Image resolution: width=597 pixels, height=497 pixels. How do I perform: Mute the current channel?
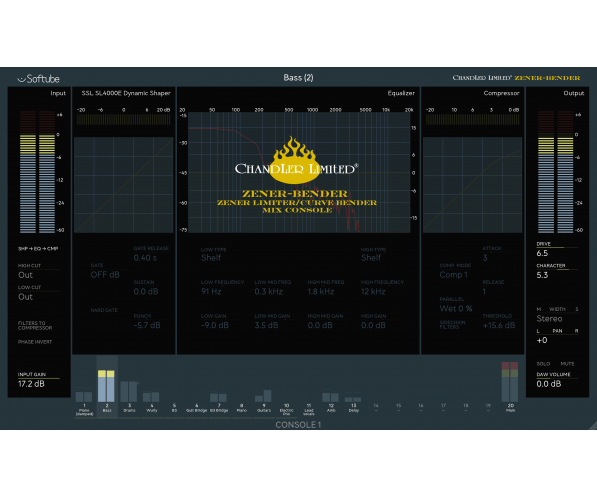pyautogui.click(x=567, y=364)
